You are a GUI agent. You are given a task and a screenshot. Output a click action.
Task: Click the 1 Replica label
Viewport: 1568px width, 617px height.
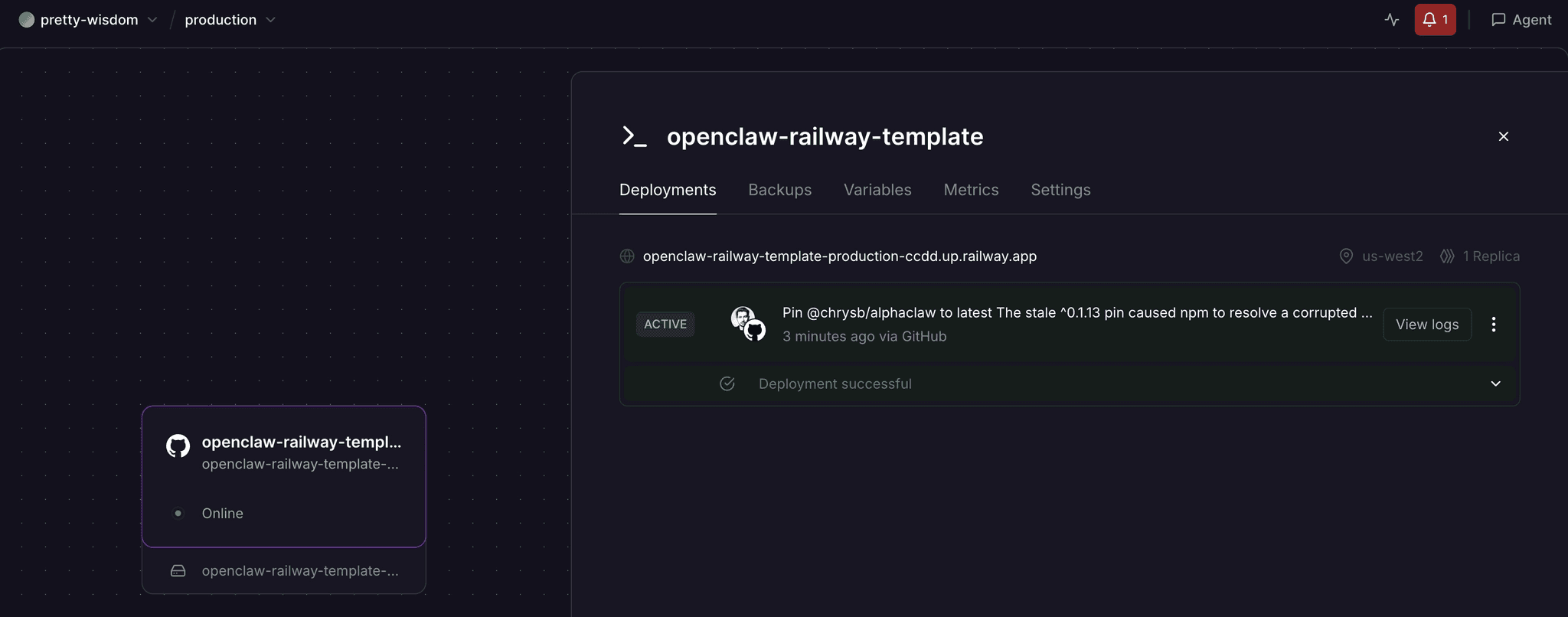coord(1491,256)
